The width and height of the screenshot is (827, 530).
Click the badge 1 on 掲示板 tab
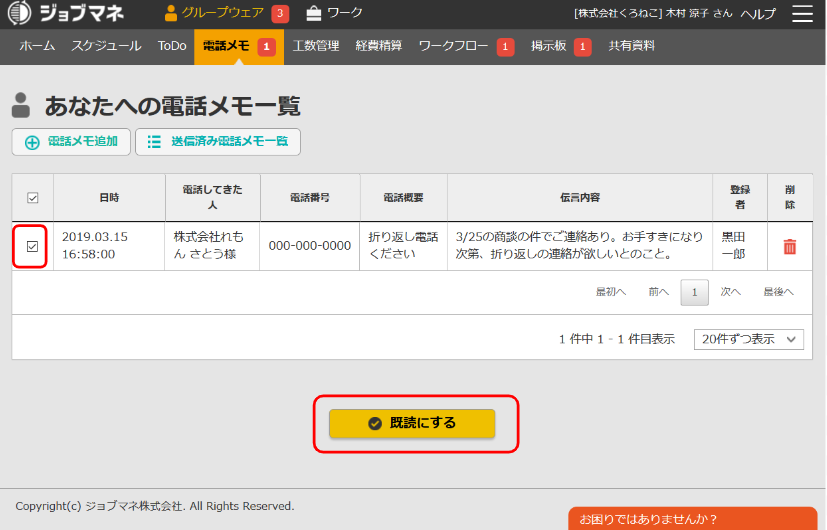click(582, 47)
